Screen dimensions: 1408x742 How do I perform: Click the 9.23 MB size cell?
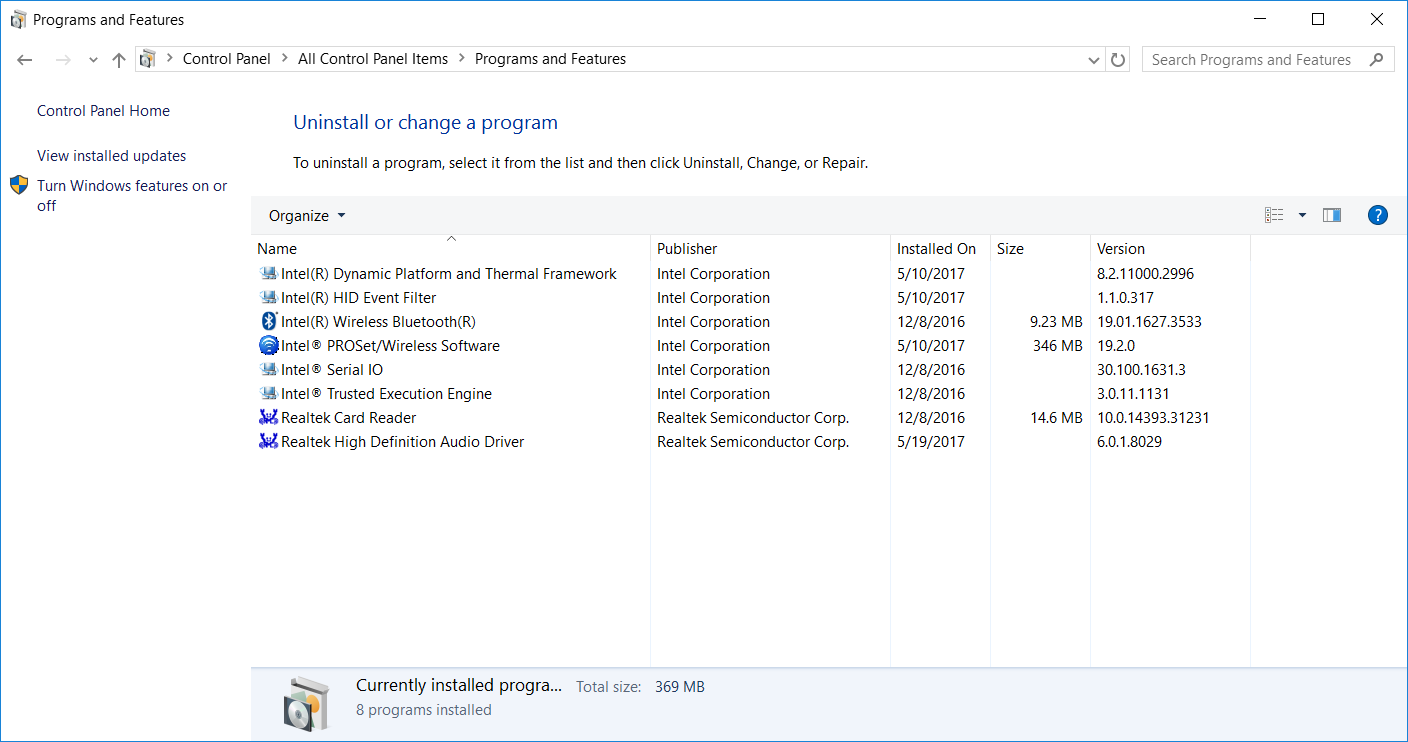(1056, 322)
